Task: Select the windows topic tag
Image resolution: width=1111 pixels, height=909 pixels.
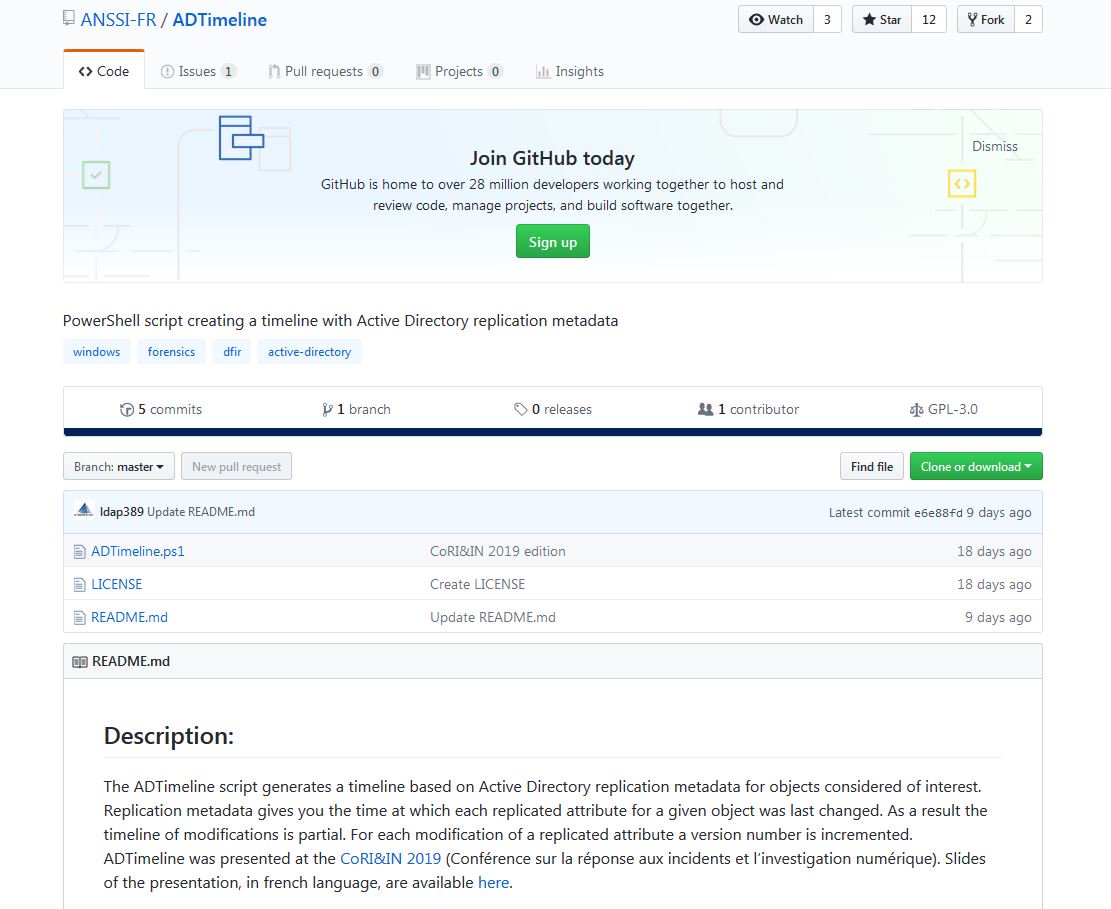Action: tap(96, 351)
